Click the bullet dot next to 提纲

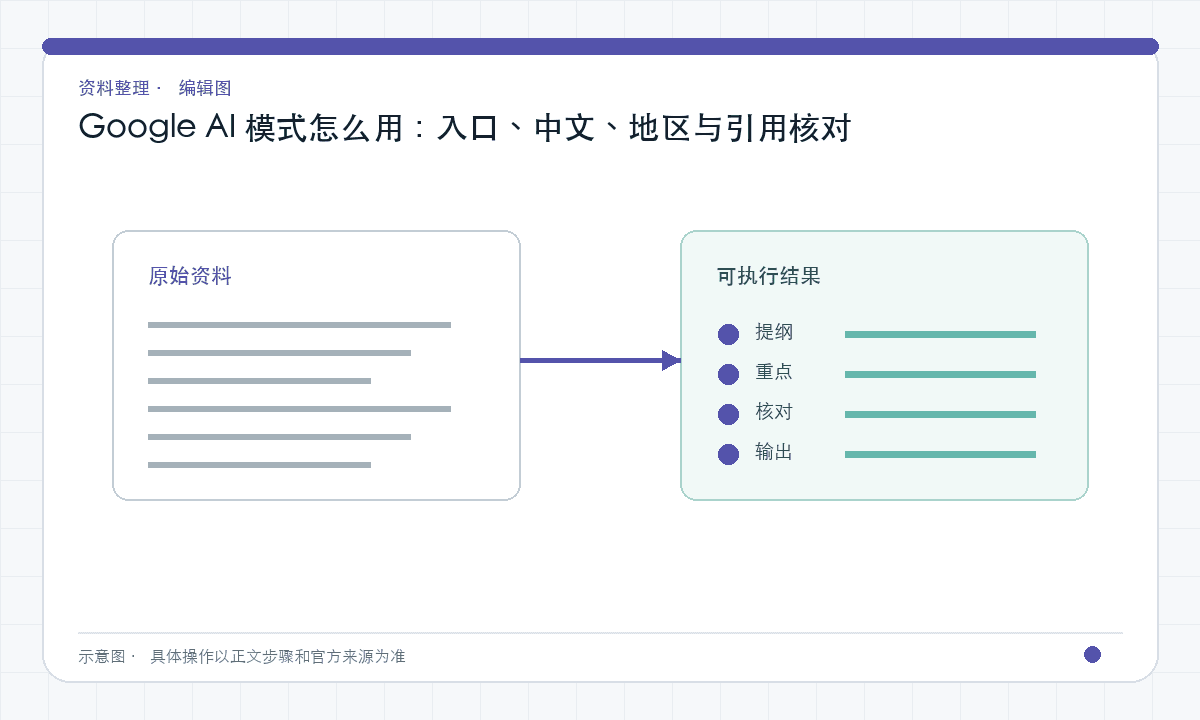[728, 334]
